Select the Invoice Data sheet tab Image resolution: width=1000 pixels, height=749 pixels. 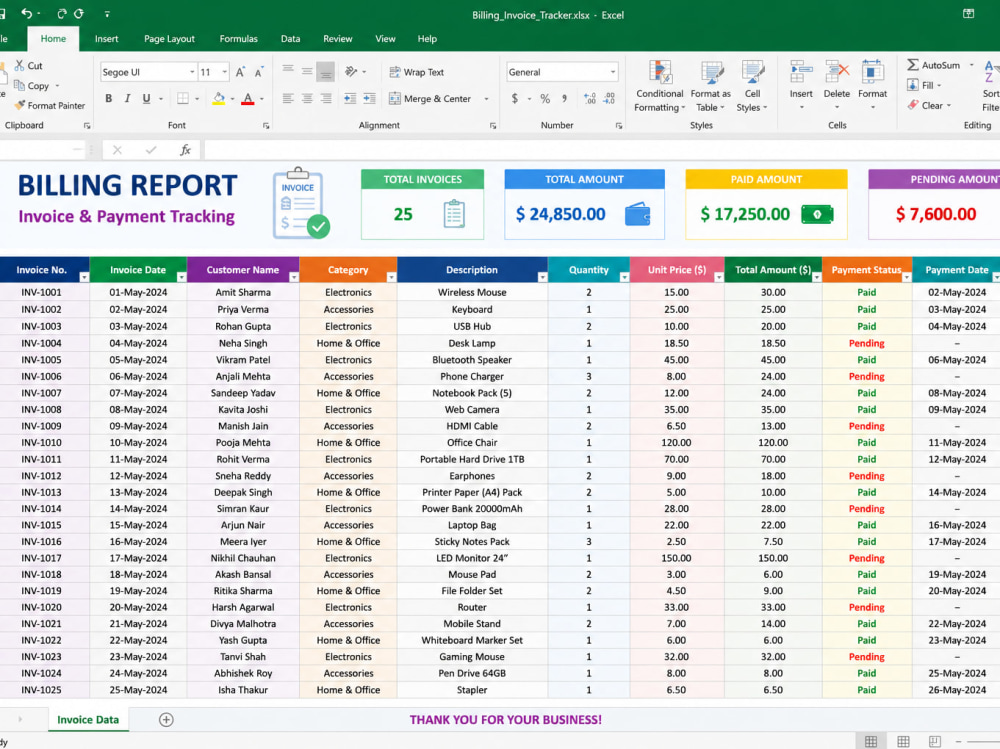point(88,720)
